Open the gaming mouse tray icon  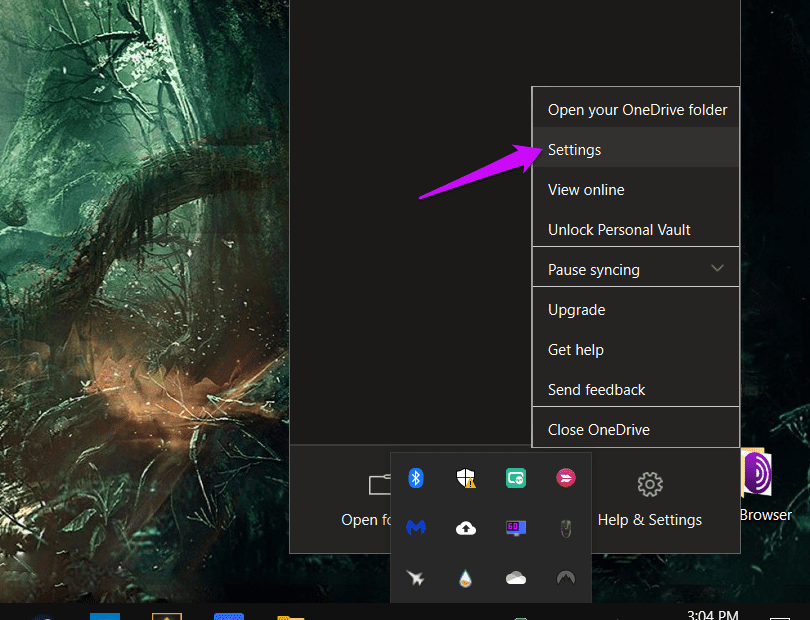pos(566,529)
